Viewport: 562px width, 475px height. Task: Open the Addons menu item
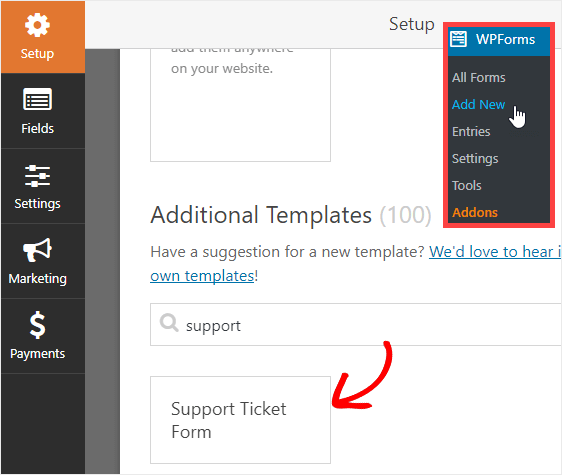click(x=475, y=213)
